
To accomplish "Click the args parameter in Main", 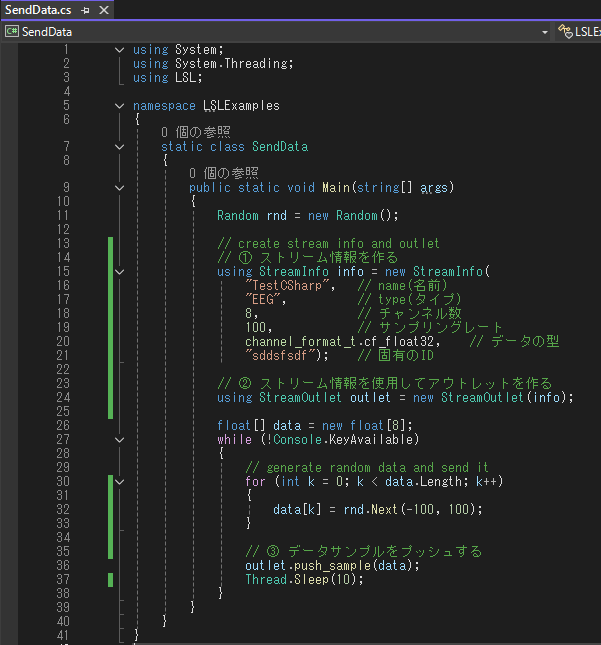I will click(x=434, y=188).
